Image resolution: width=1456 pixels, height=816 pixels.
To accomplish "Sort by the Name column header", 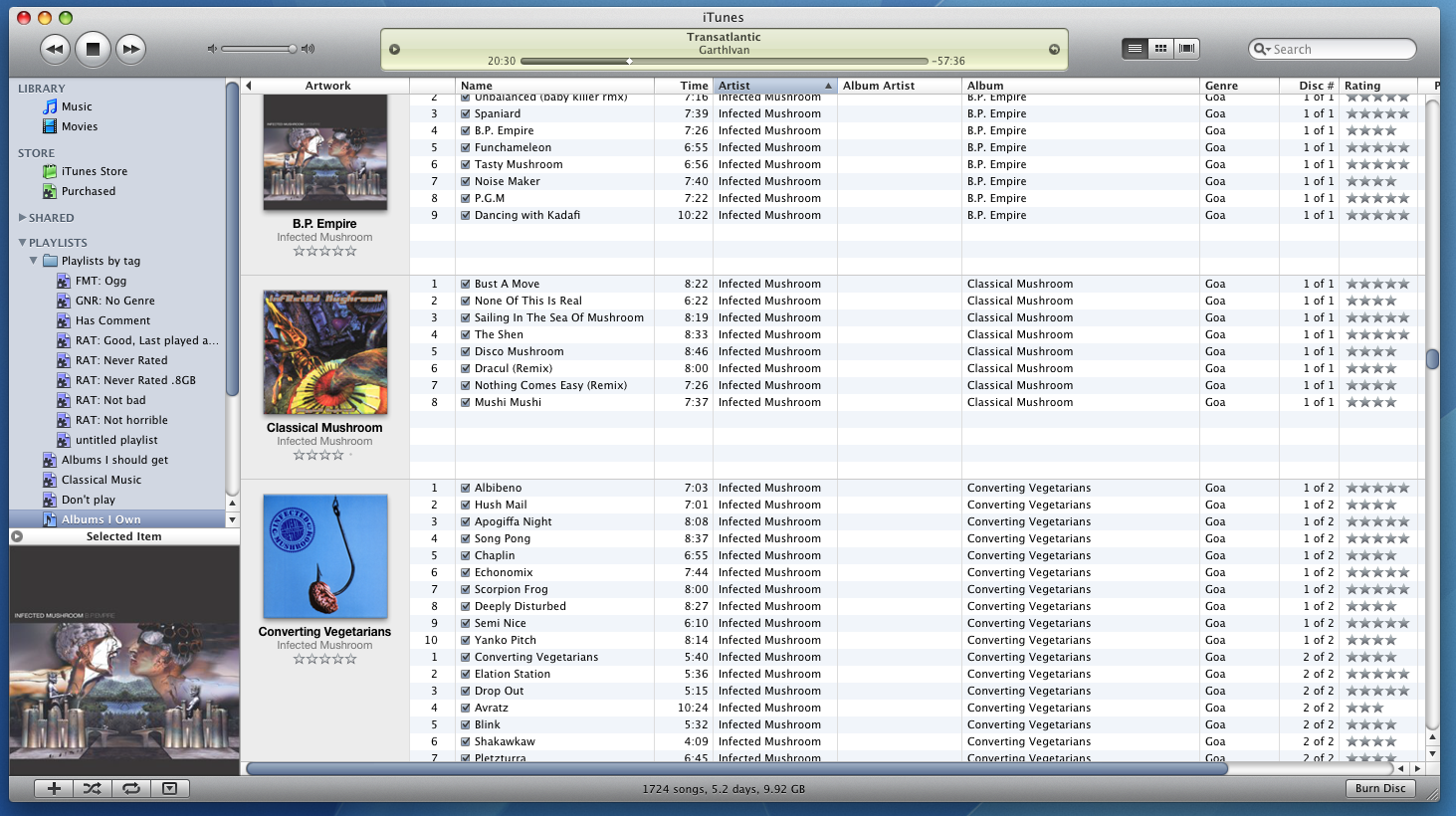I will pyautogui.click(x=554, y=86).
